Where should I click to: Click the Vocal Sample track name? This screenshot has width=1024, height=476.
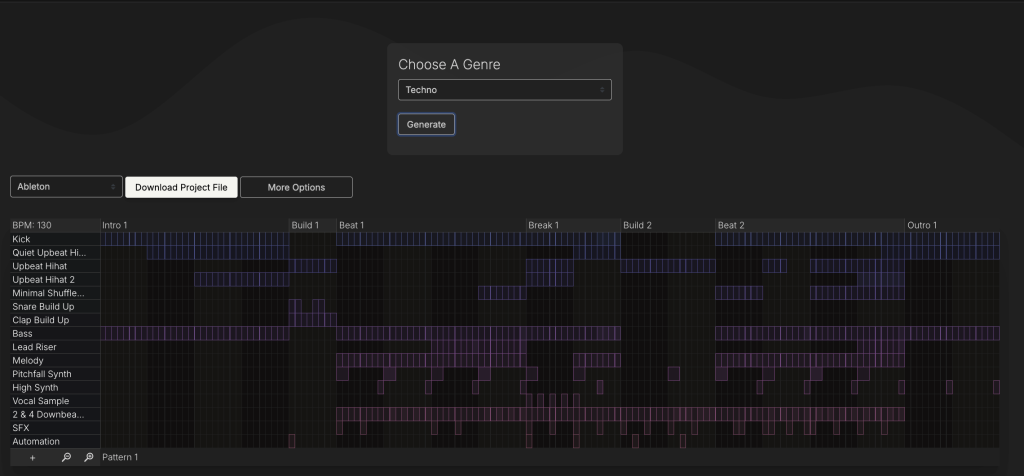coord(41,401)
